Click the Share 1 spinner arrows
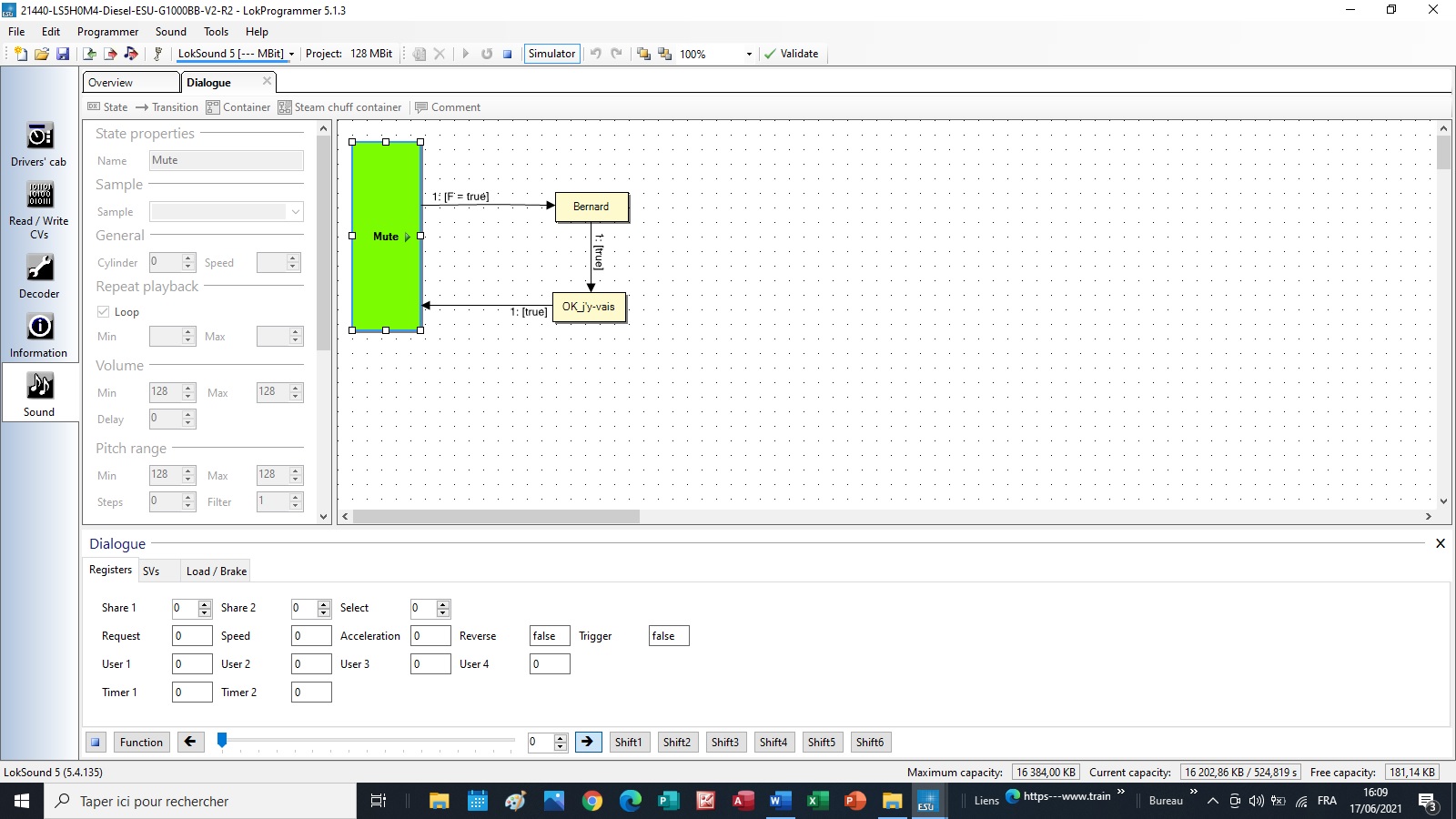 click(205, 608)
